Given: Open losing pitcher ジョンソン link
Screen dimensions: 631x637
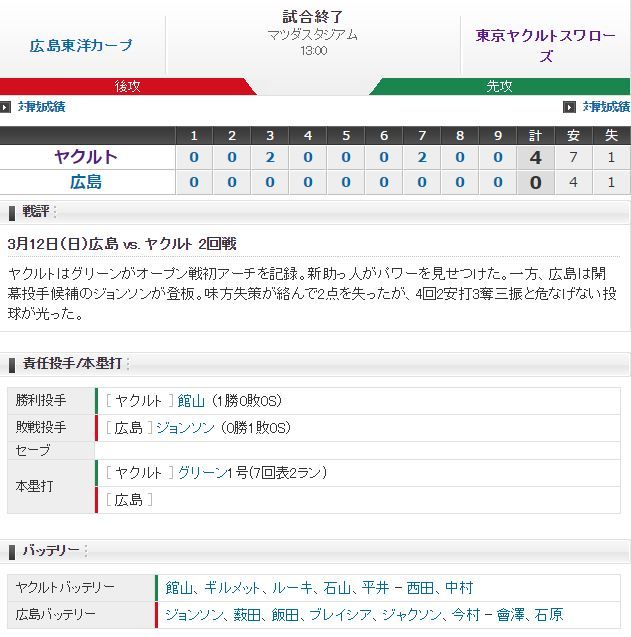Looking at the screenshot, I should (185, 428).
